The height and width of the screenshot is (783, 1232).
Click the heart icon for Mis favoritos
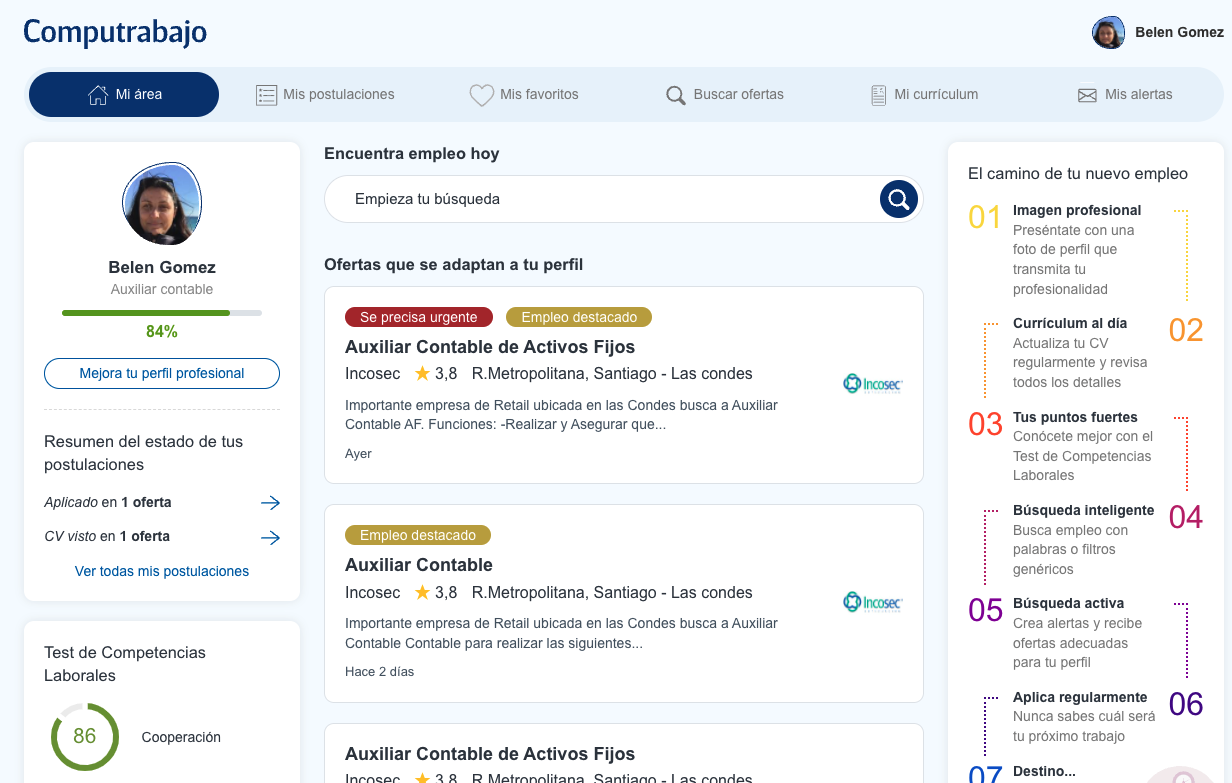click(x=482, y=95)
